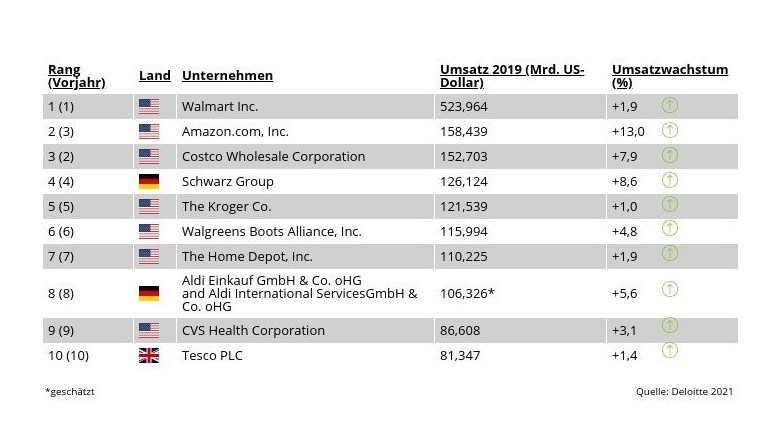Screen dimensions: 776x439
Task: Click the Unternehmen column header
Action: point(227,75)
